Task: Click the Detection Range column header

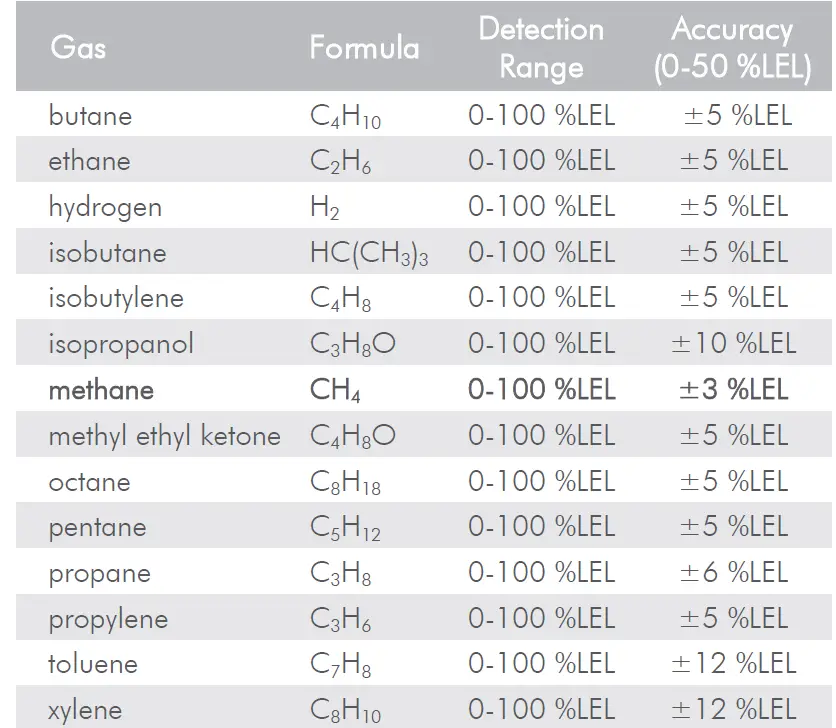Action: point(541,48)
